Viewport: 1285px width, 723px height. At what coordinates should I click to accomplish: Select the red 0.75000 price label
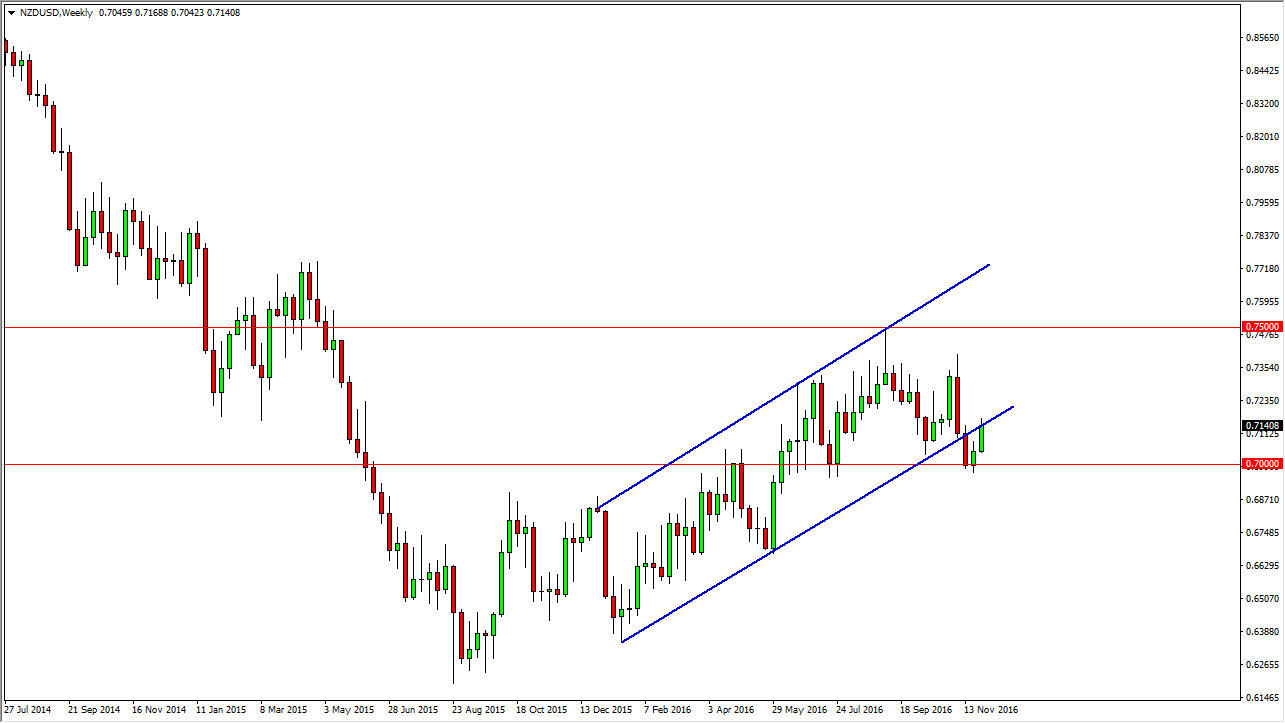coord(1261,327)
